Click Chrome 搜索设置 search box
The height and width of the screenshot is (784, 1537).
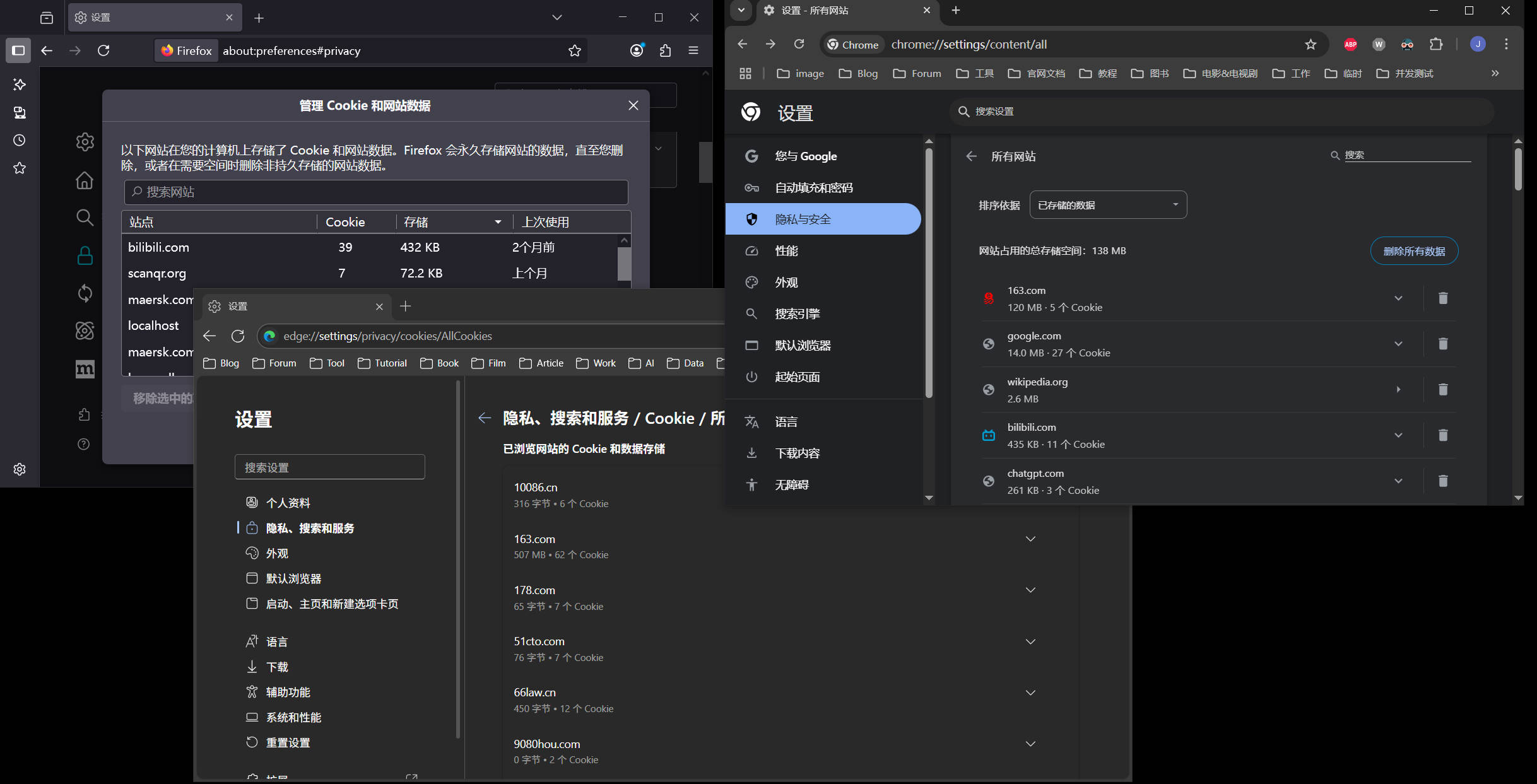click(x=1222, y=112)
